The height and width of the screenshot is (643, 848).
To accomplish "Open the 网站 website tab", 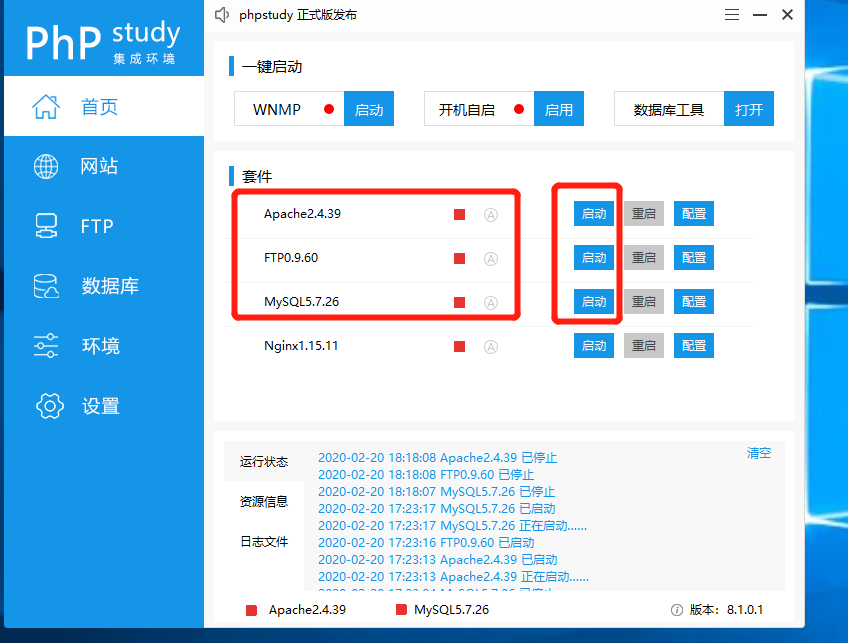I will pos(104,166).
